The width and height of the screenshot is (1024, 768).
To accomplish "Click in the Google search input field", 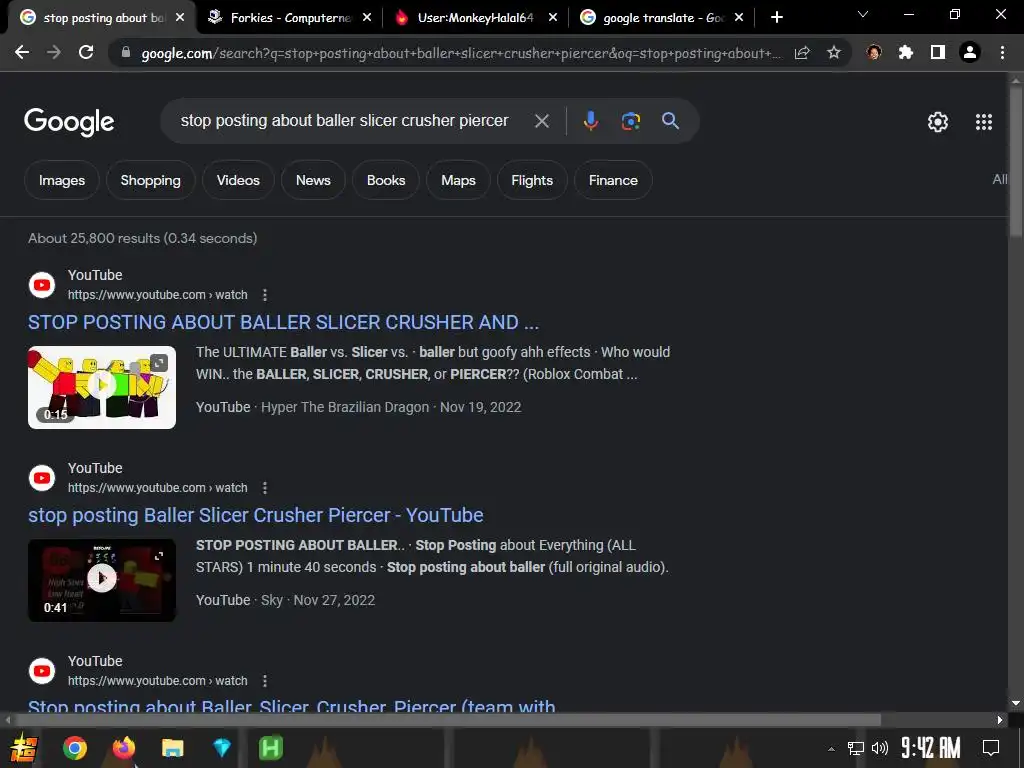I will [344, 121].
